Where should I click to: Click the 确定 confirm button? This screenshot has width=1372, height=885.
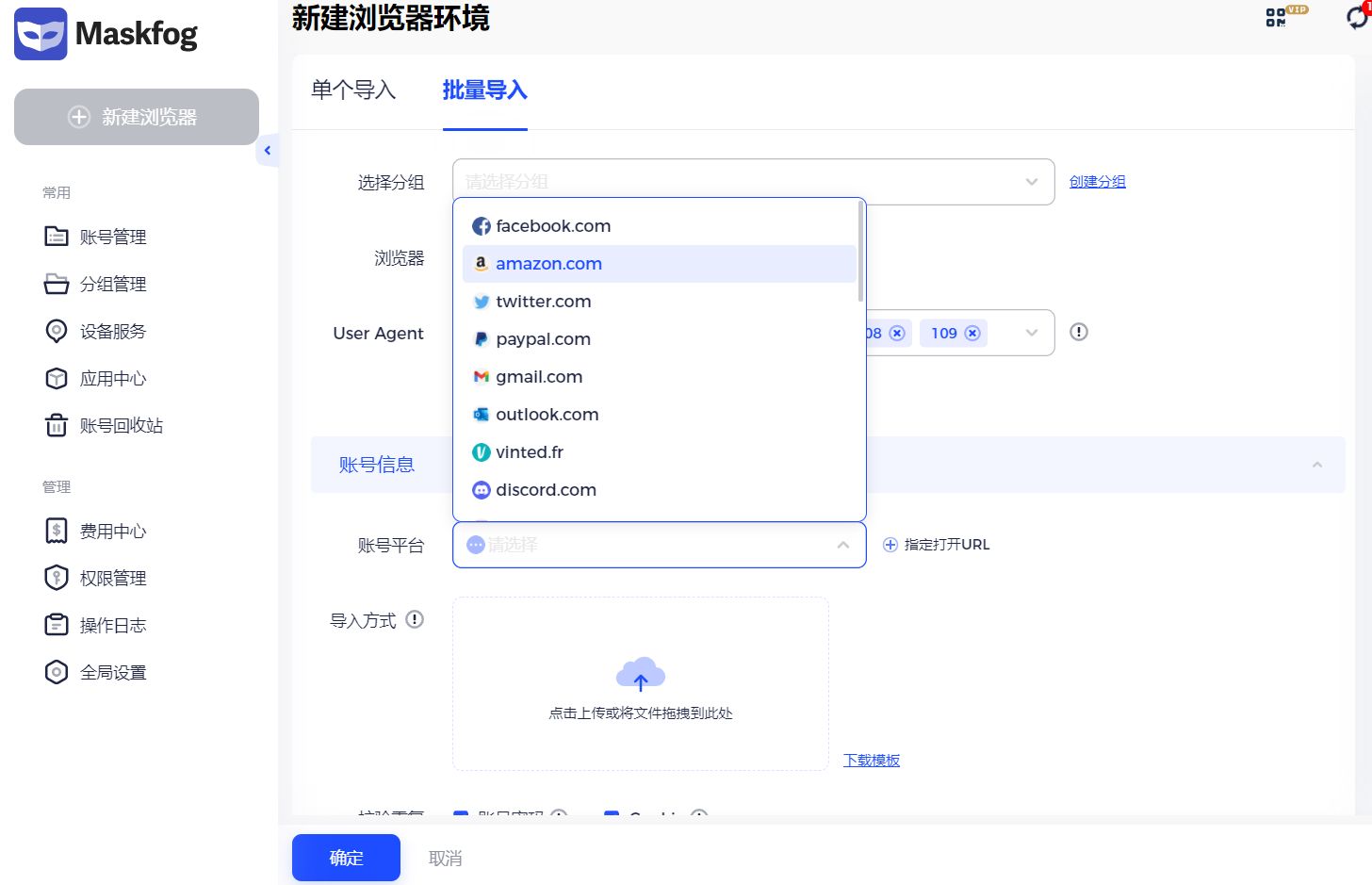(x=346, y=858)
